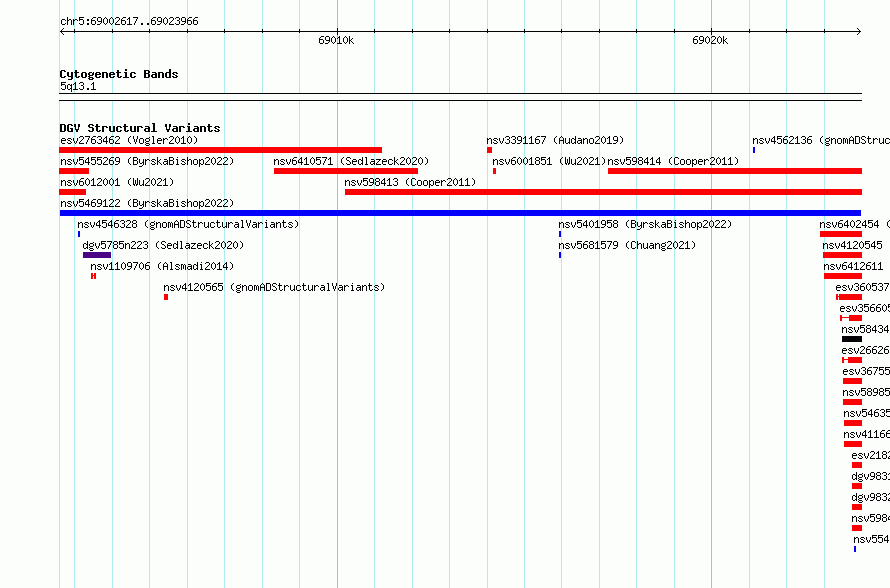Click the purple dgv5785n223 (Sedlazeck2020) bar
This screenshot has width=890, height=588.
[97, 255]
